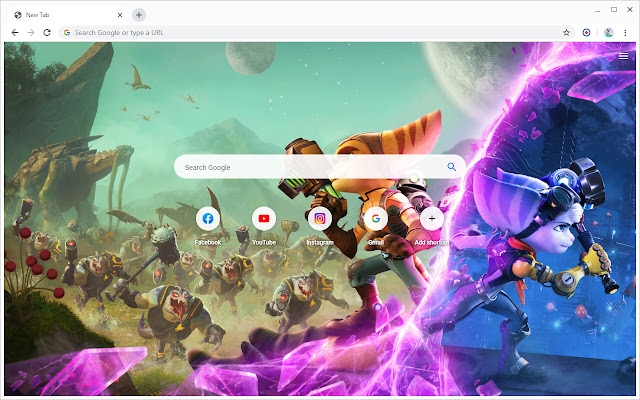The height and width of the screenshot is (400, 640).
Task: Open a new tab with the plus button
Action: [139, 15]
